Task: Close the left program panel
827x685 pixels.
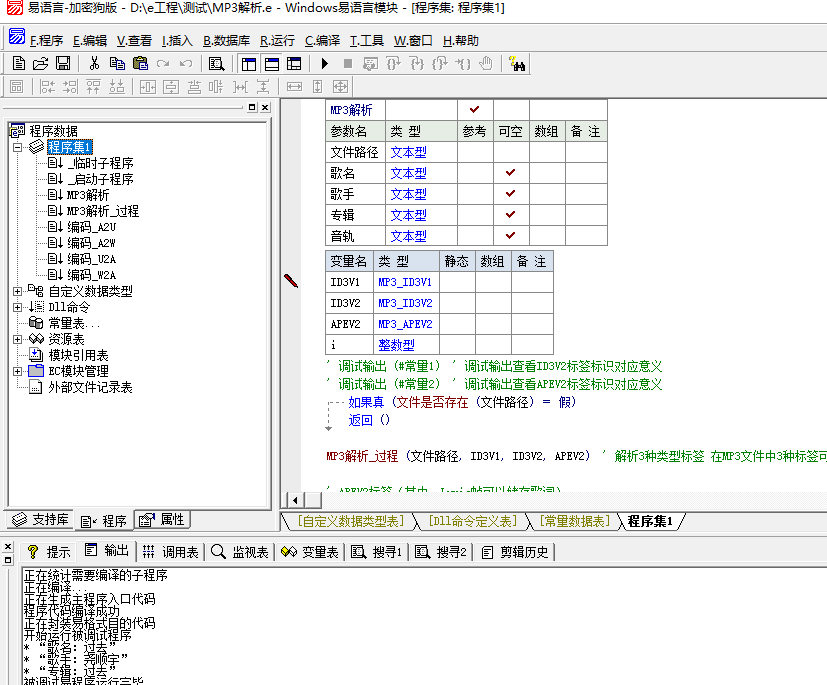Action: 265,107
